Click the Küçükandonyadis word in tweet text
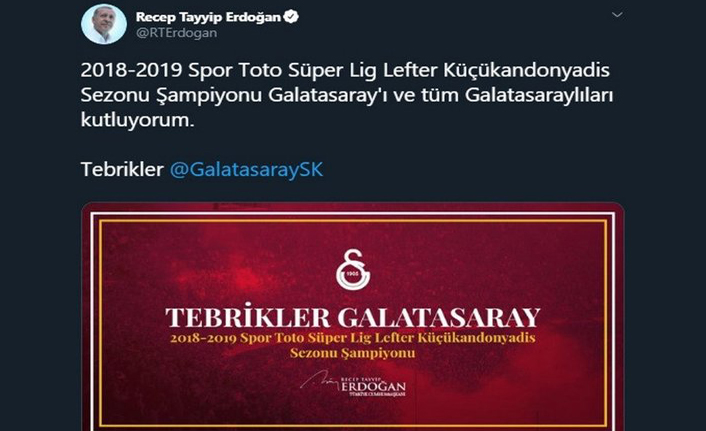 (526, 71)
